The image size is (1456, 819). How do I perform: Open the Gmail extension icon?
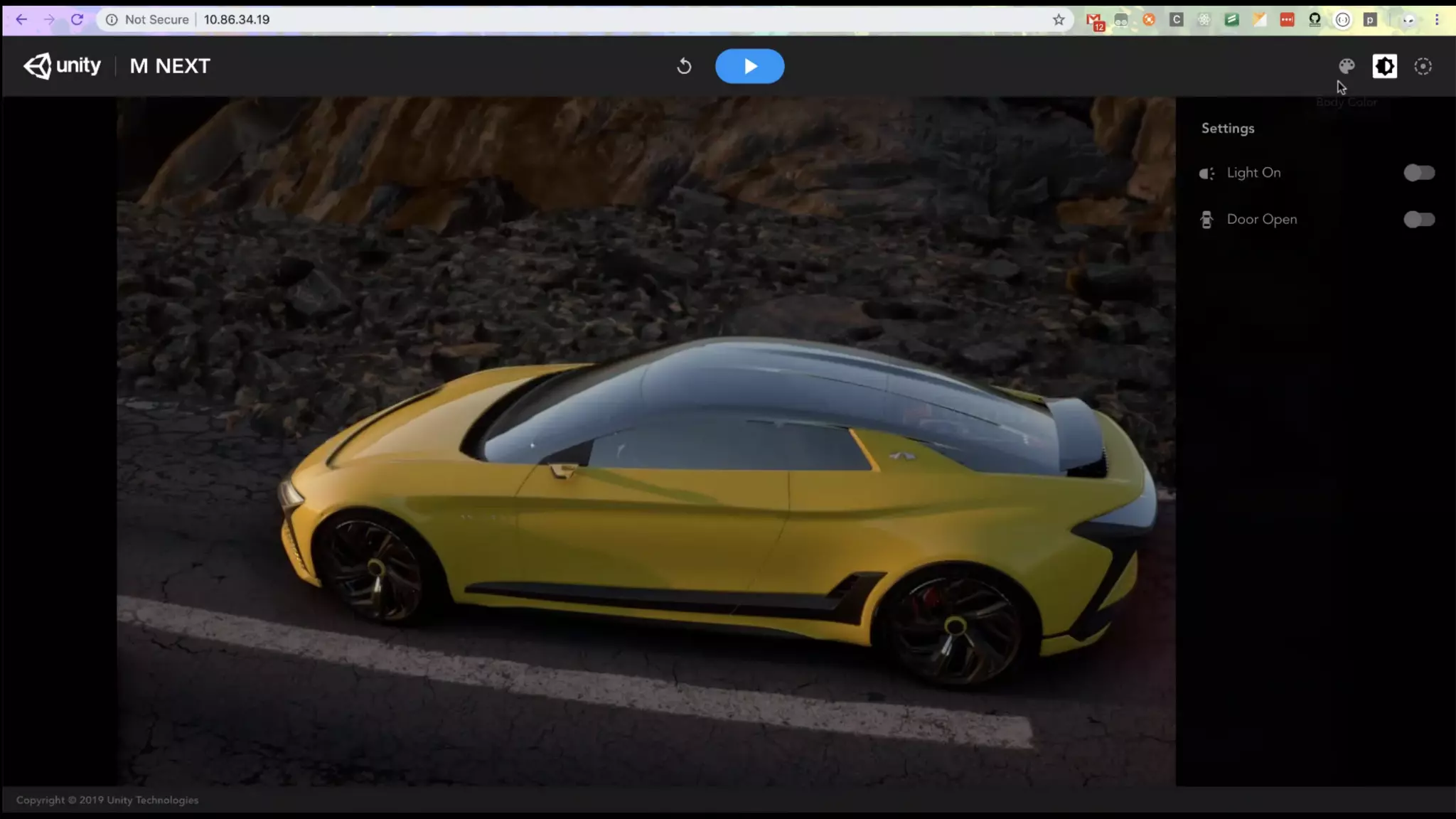click(x=1094, y=20)
